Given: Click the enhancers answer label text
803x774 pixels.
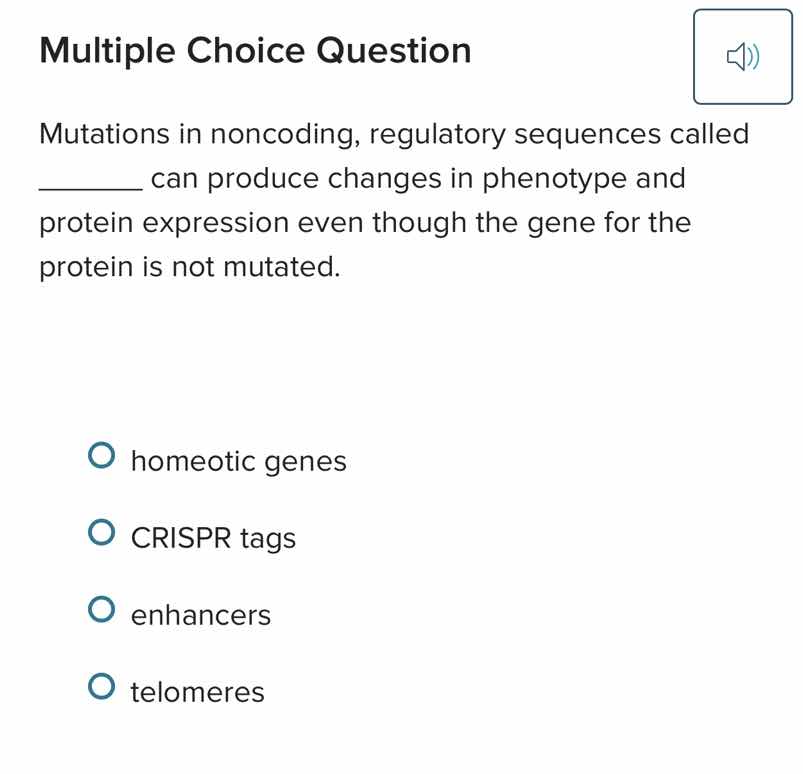Looking at the screenshot, I should 201,615.
